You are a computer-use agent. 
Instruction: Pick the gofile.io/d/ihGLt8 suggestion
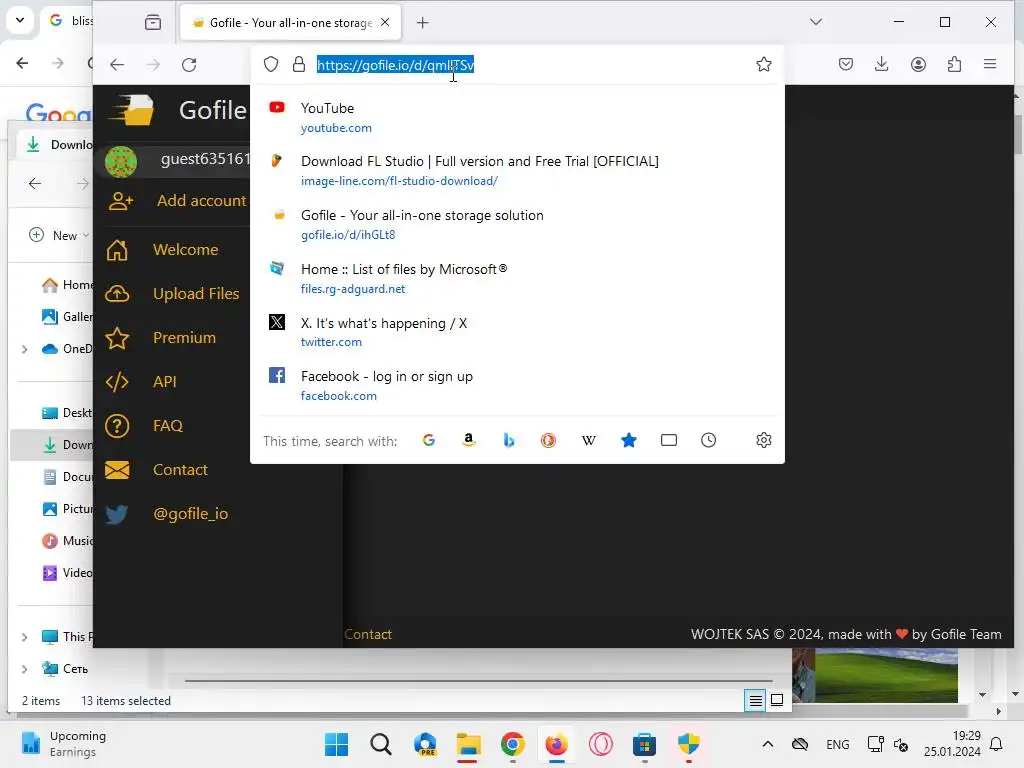[517, 224]
